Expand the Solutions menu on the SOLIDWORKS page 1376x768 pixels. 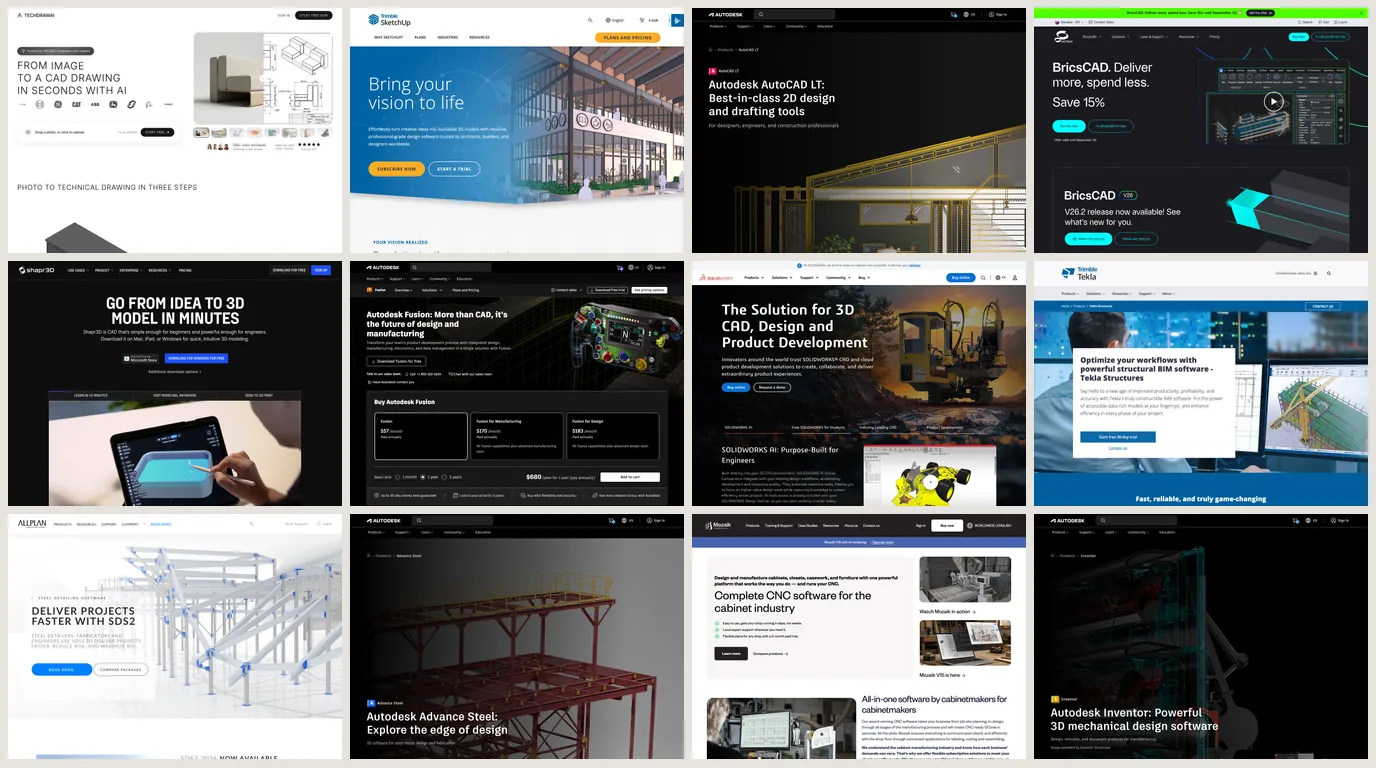pyautogui.click(x=781, y=277)
